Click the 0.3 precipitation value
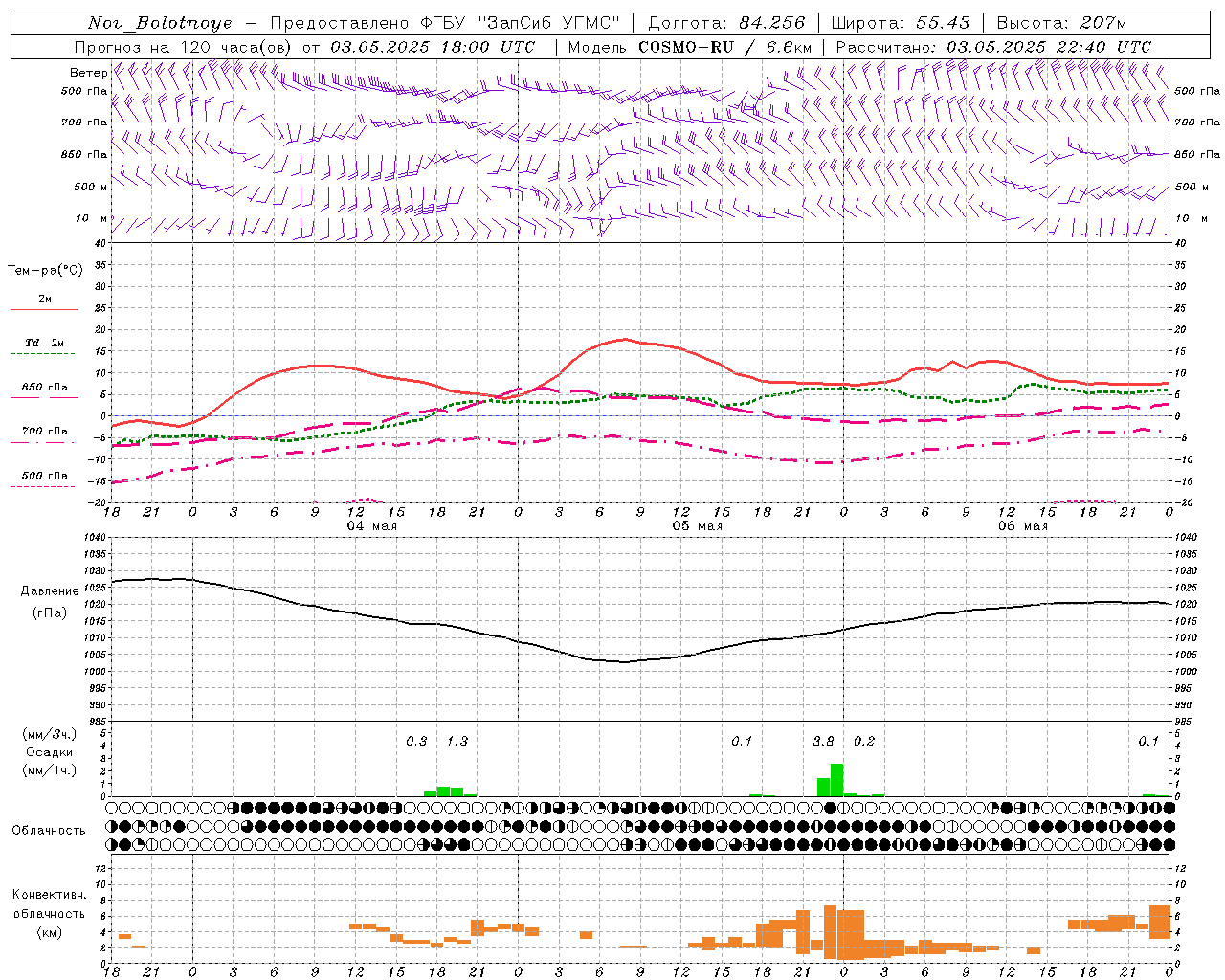The height and width of the screenshot is (980, 1225). [x=416, y=742]
